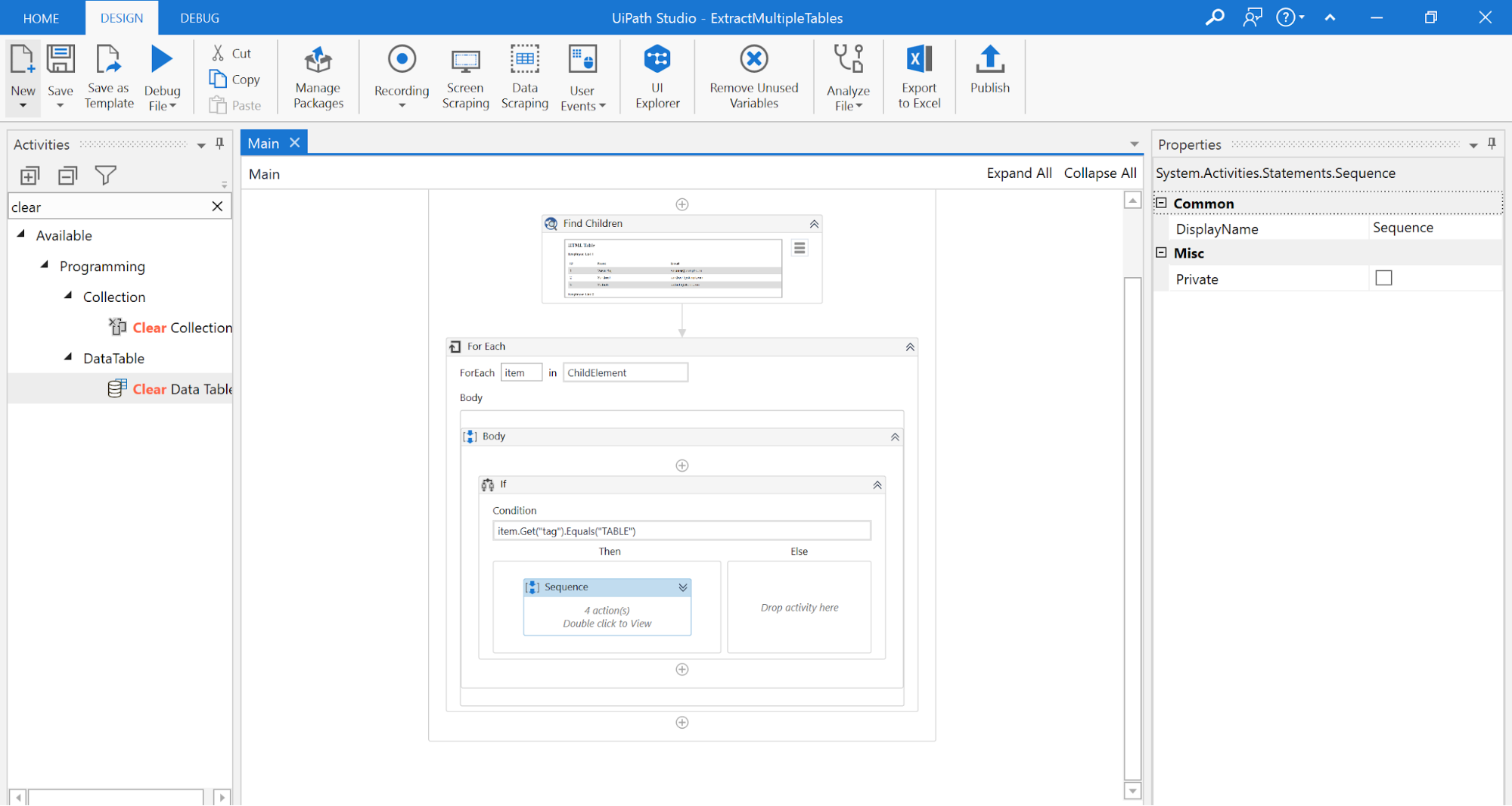
Task: Collapse the Misc properties section
Action: click(1161, 253)
